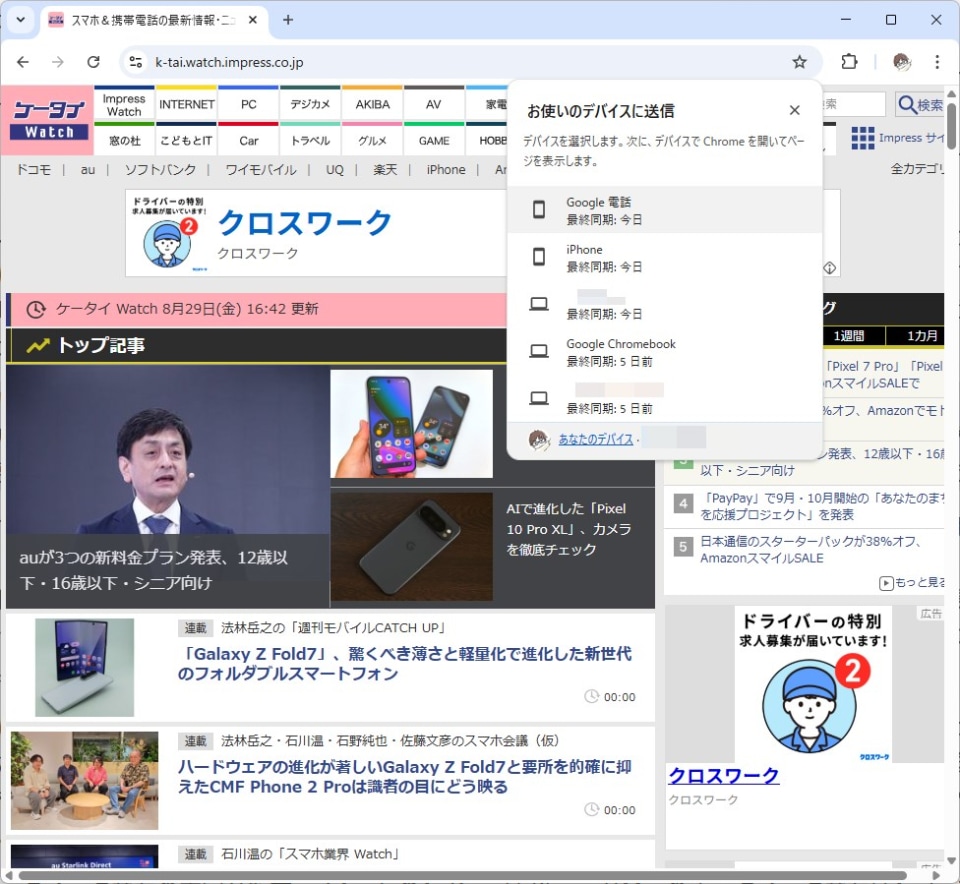Image resolution: width=960 pixels, height=884 pixels.
Task: Click the UQ category link
Action: (334, 170)
